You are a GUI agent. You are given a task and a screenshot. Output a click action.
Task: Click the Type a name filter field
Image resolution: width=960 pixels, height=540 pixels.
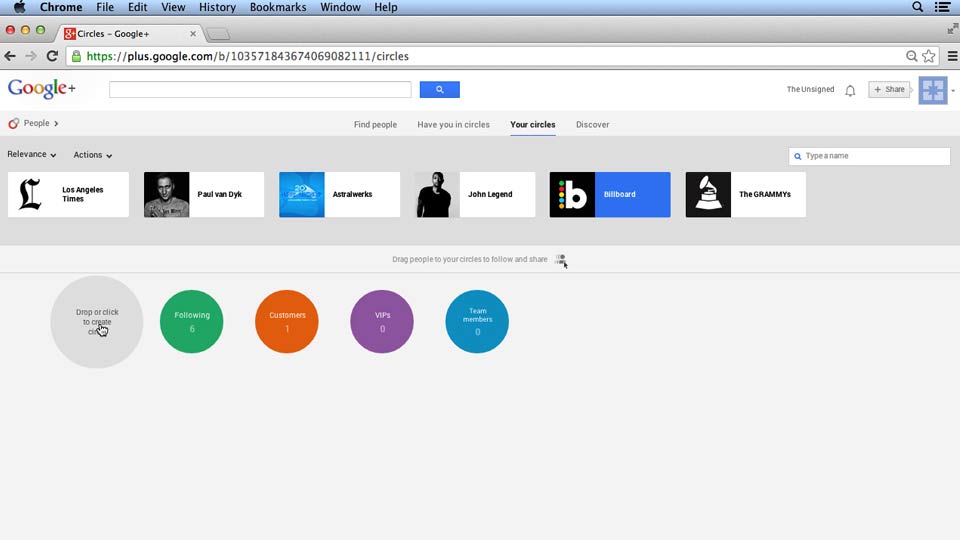869,156
